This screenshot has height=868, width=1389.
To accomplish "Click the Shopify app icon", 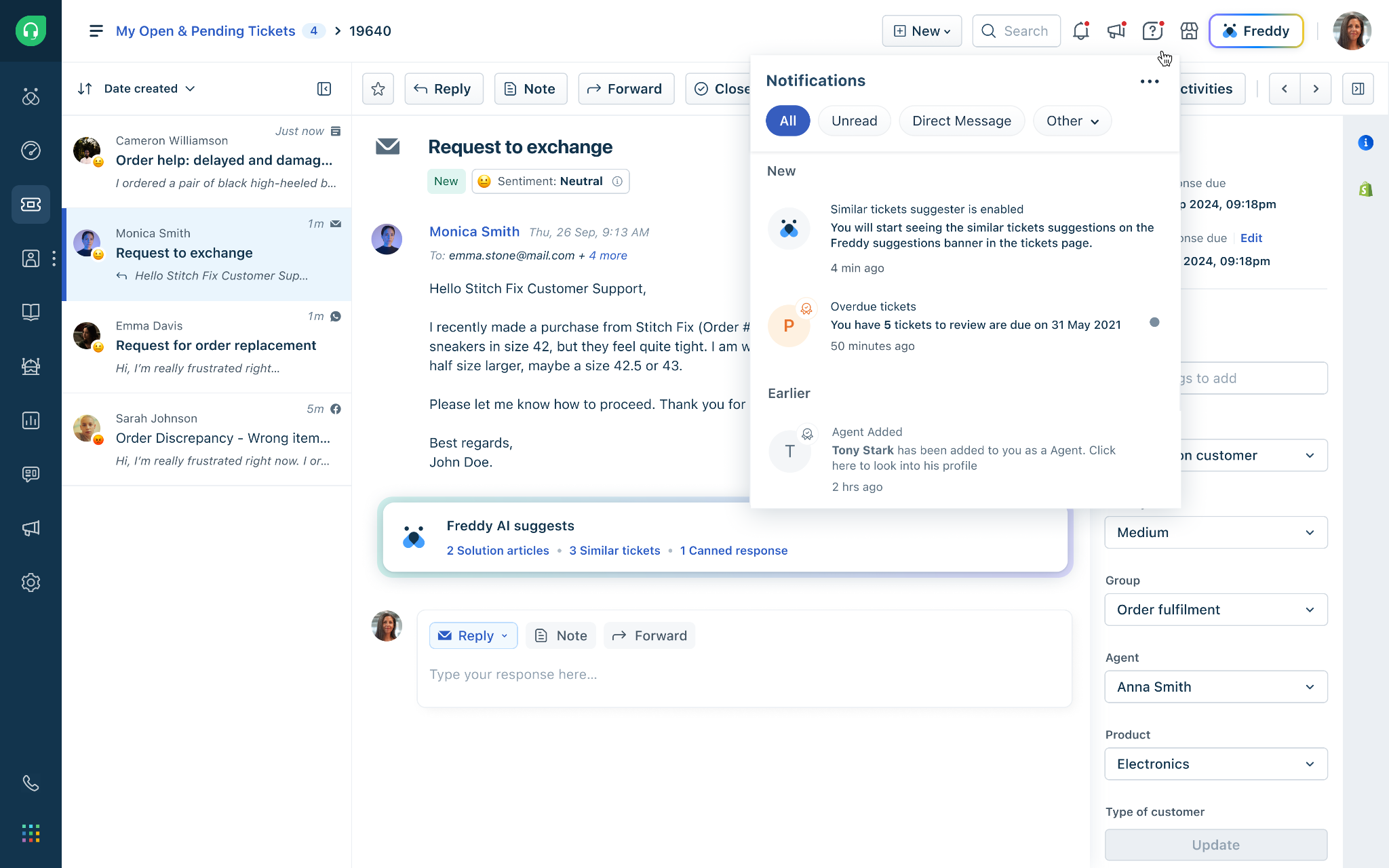I will (1365, 189).
